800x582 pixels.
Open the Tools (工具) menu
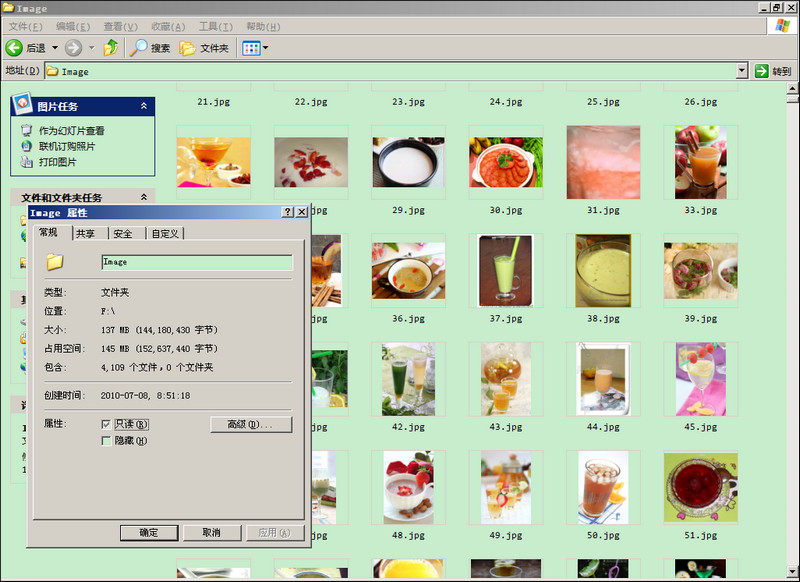tap(215, 26)
